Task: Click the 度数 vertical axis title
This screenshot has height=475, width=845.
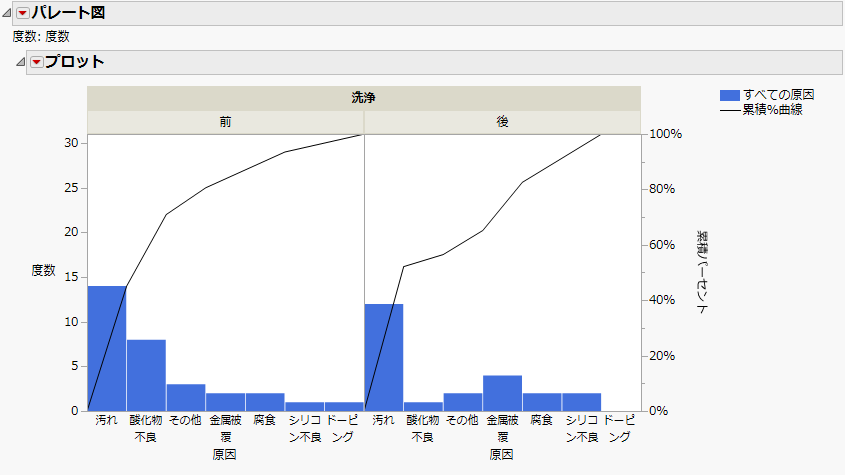Action: pyautogui.click(x=44, y=271)
